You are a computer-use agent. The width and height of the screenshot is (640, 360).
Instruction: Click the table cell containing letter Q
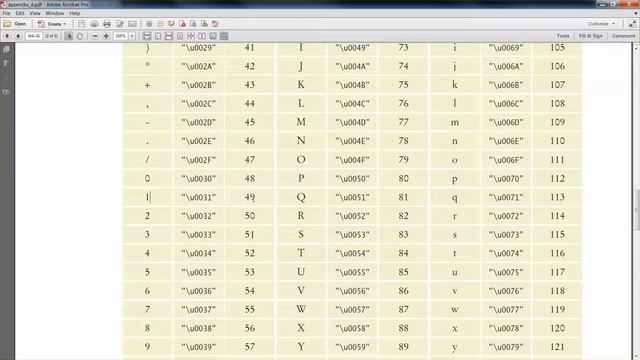[x=301, y=197]
